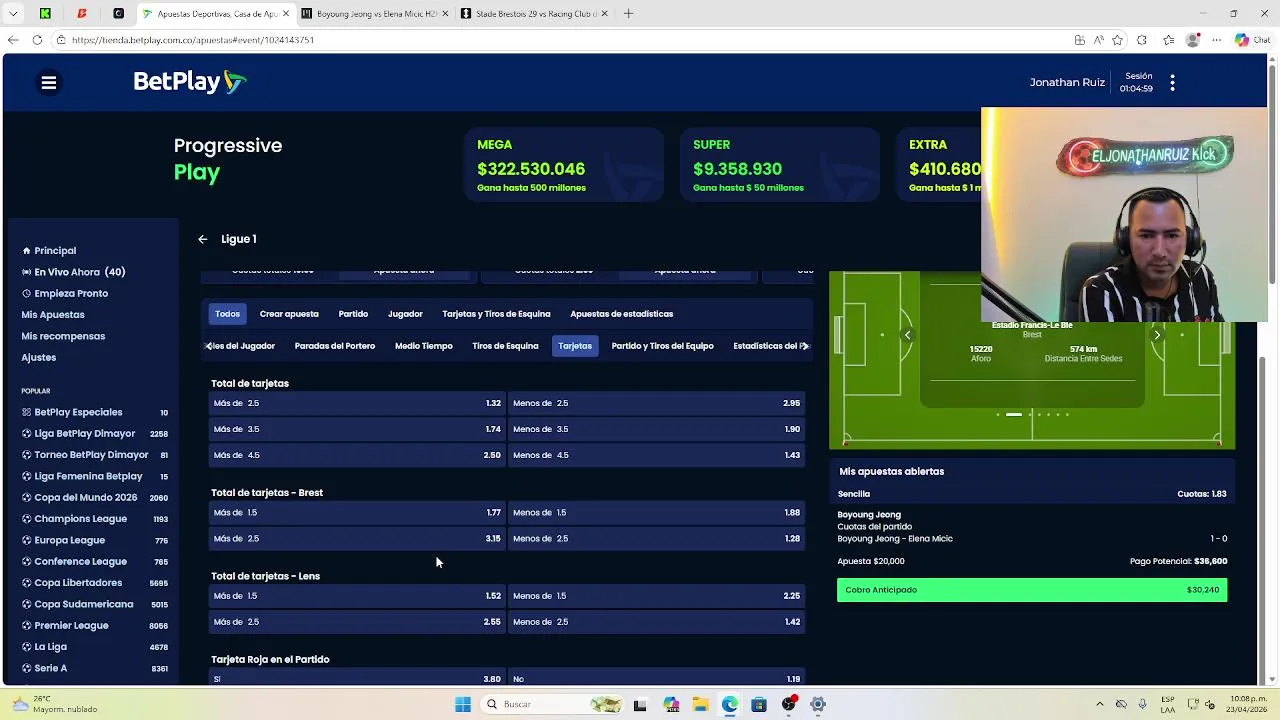Select the Jugador tab
Image resolution: width=1280 pixels, height=720 pixels.
pos(405,314)
